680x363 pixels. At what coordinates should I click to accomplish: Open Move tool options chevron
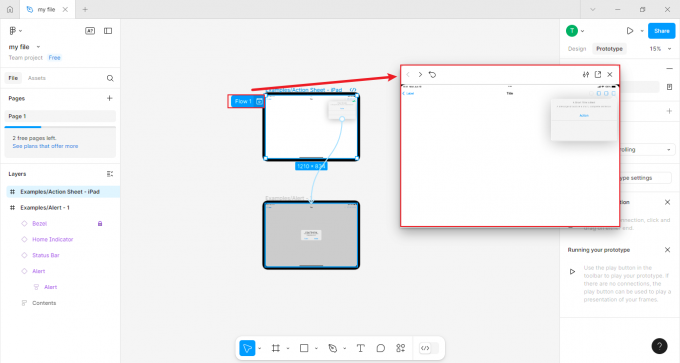tap(259, 348)
